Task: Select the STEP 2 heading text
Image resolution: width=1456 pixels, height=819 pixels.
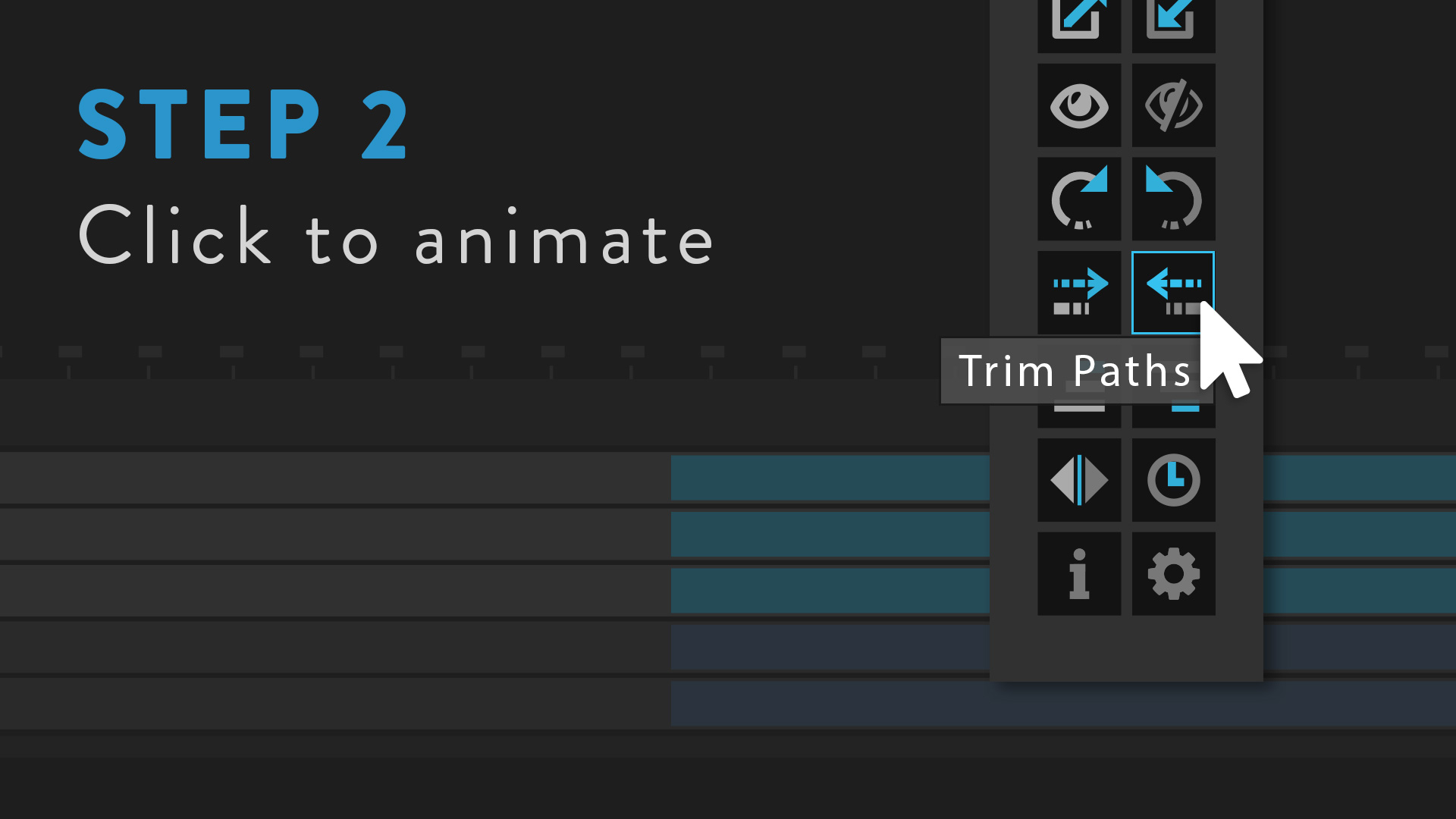Action: pyautogui.click(x=242, y=121)
